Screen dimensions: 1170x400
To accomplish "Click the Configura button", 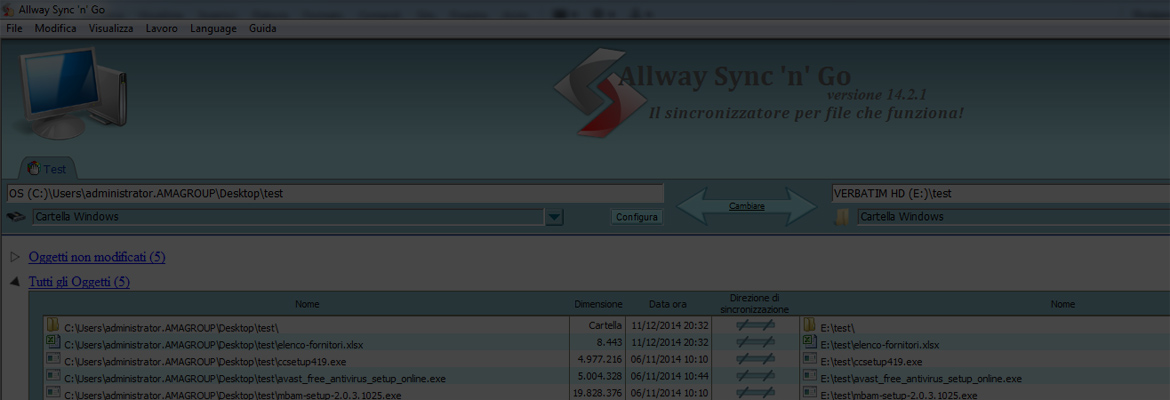I will pos(636,217).
